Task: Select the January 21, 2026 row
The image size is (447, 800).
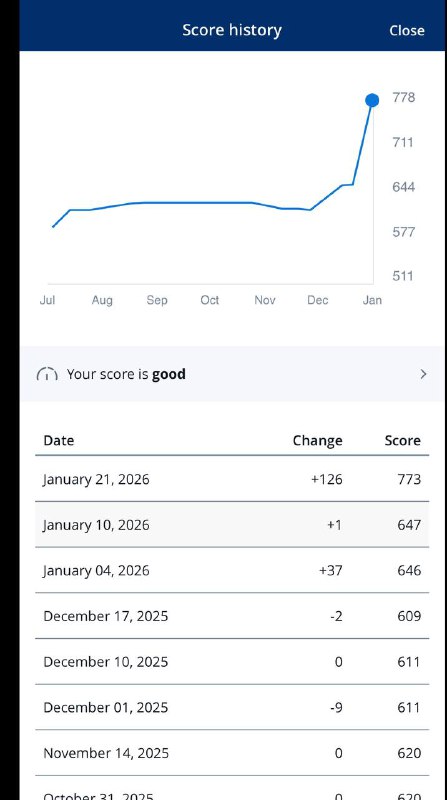Action: click(x=232, y=479)
